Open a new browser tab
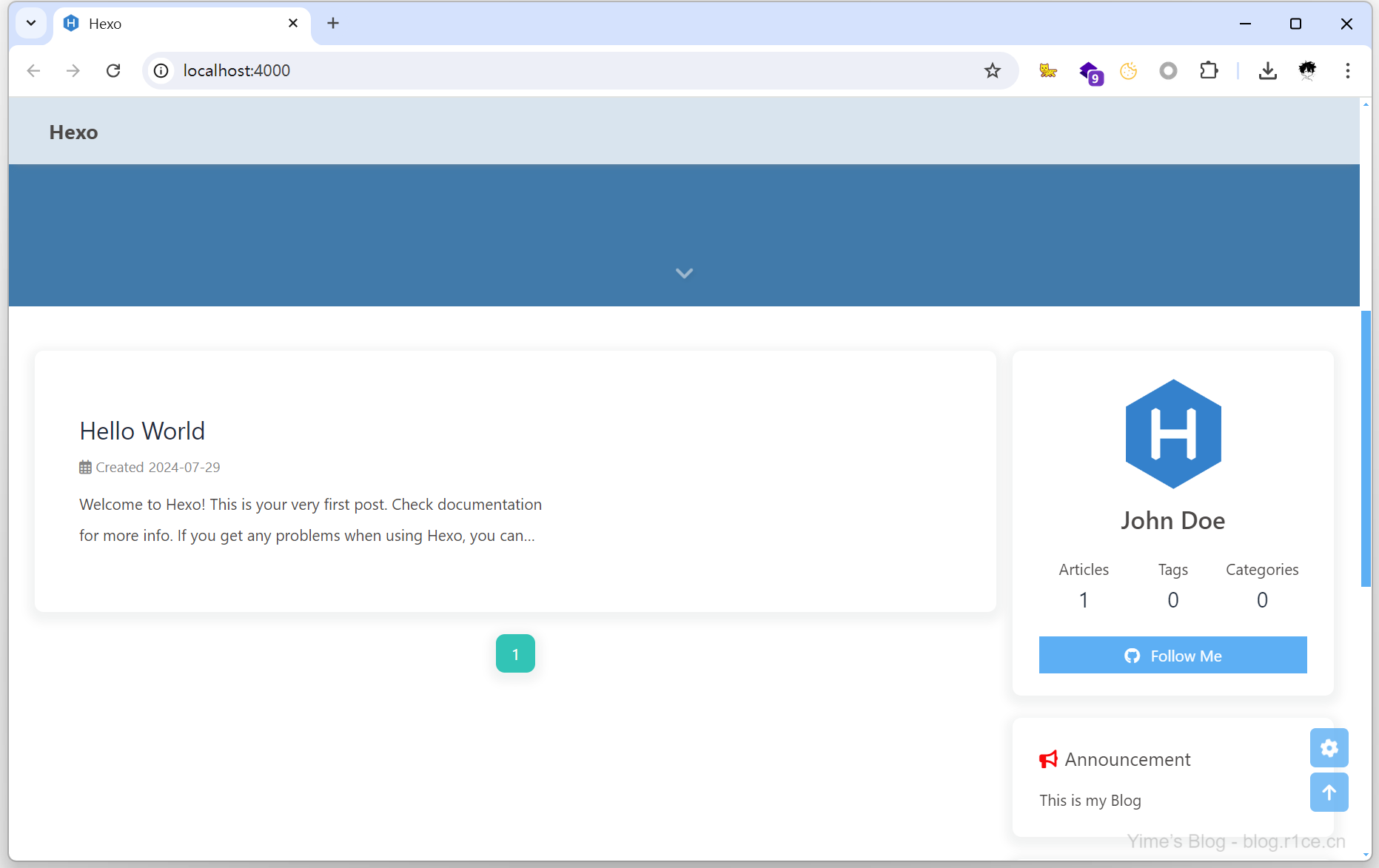The width and height of the screenshot is (1379, 868). [333, 23]
